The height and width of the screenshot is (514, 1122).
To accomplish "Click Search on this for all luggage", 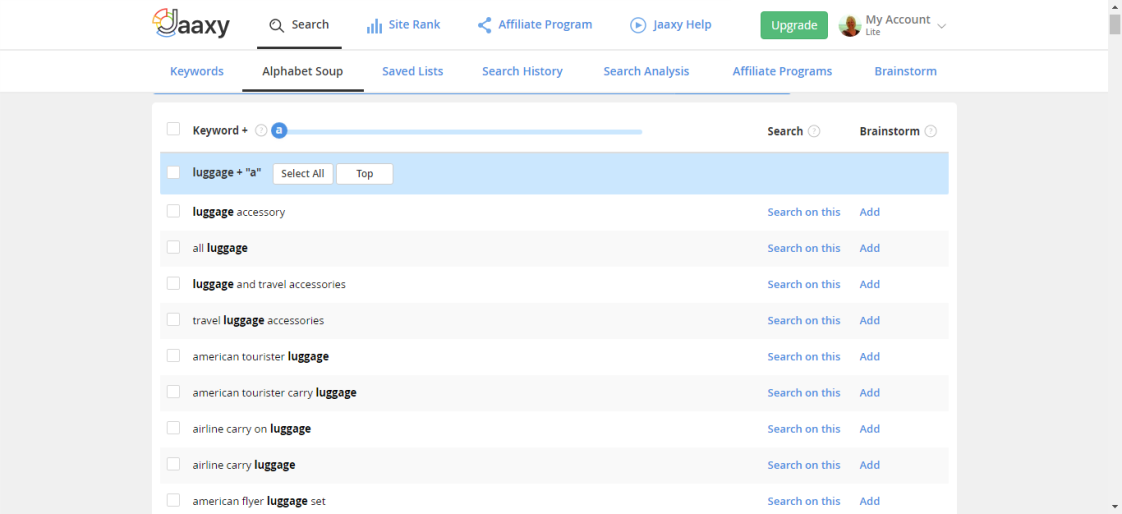I will coord(804,248).
